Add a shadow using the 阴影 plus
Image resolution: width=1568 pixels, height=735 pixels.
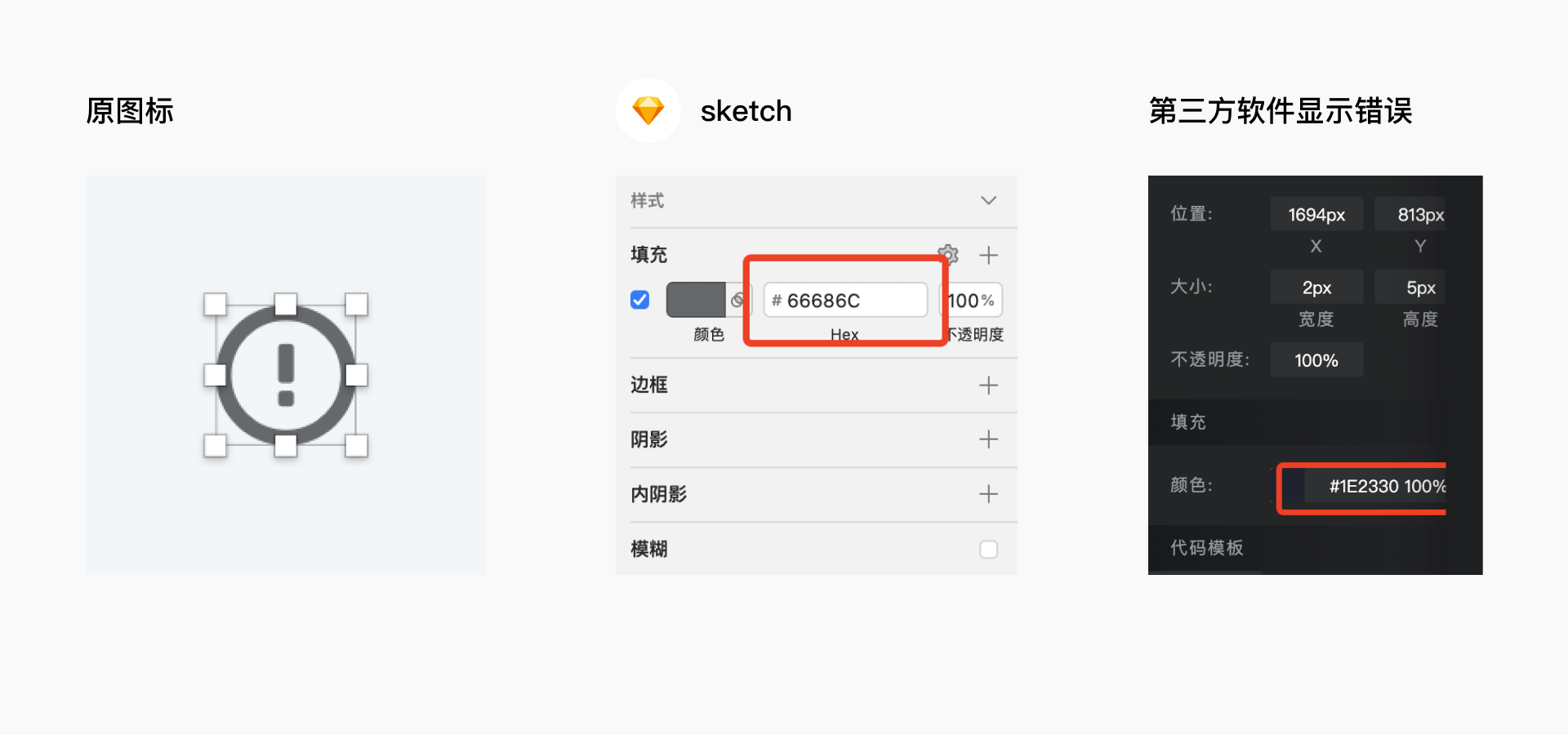pos(989,439)
